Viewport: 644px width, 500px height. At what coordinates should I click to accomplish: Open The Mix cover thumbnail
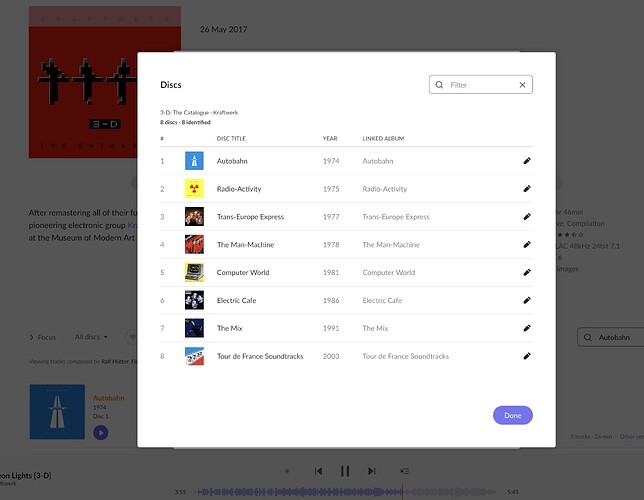194,328
